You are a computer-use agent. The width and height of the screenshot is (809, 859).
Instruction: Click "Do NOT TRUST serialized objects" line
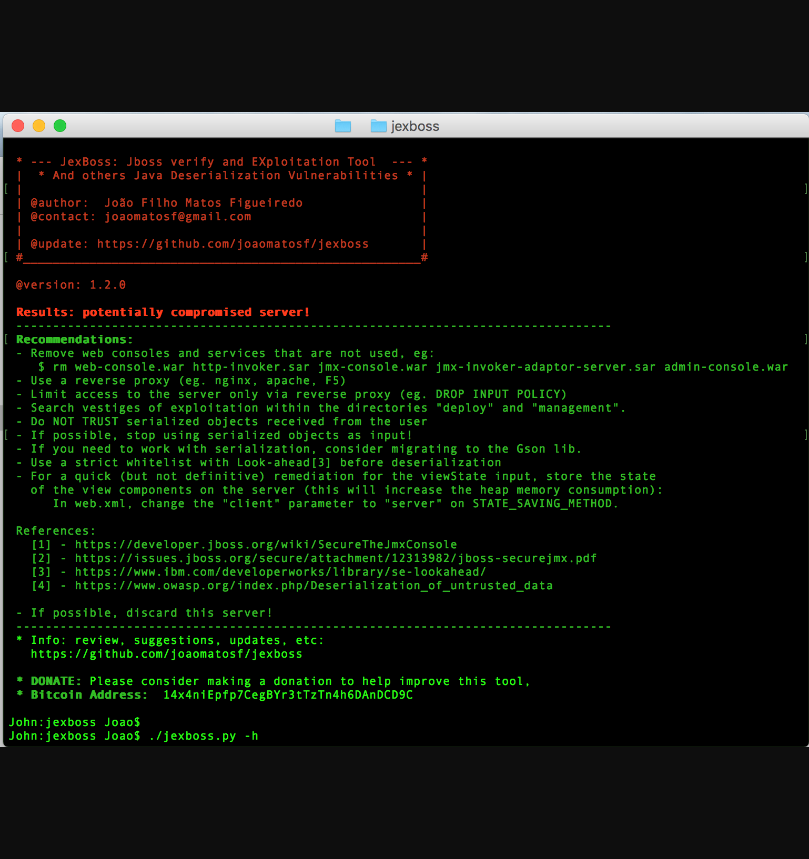click(x=221, y=422)
